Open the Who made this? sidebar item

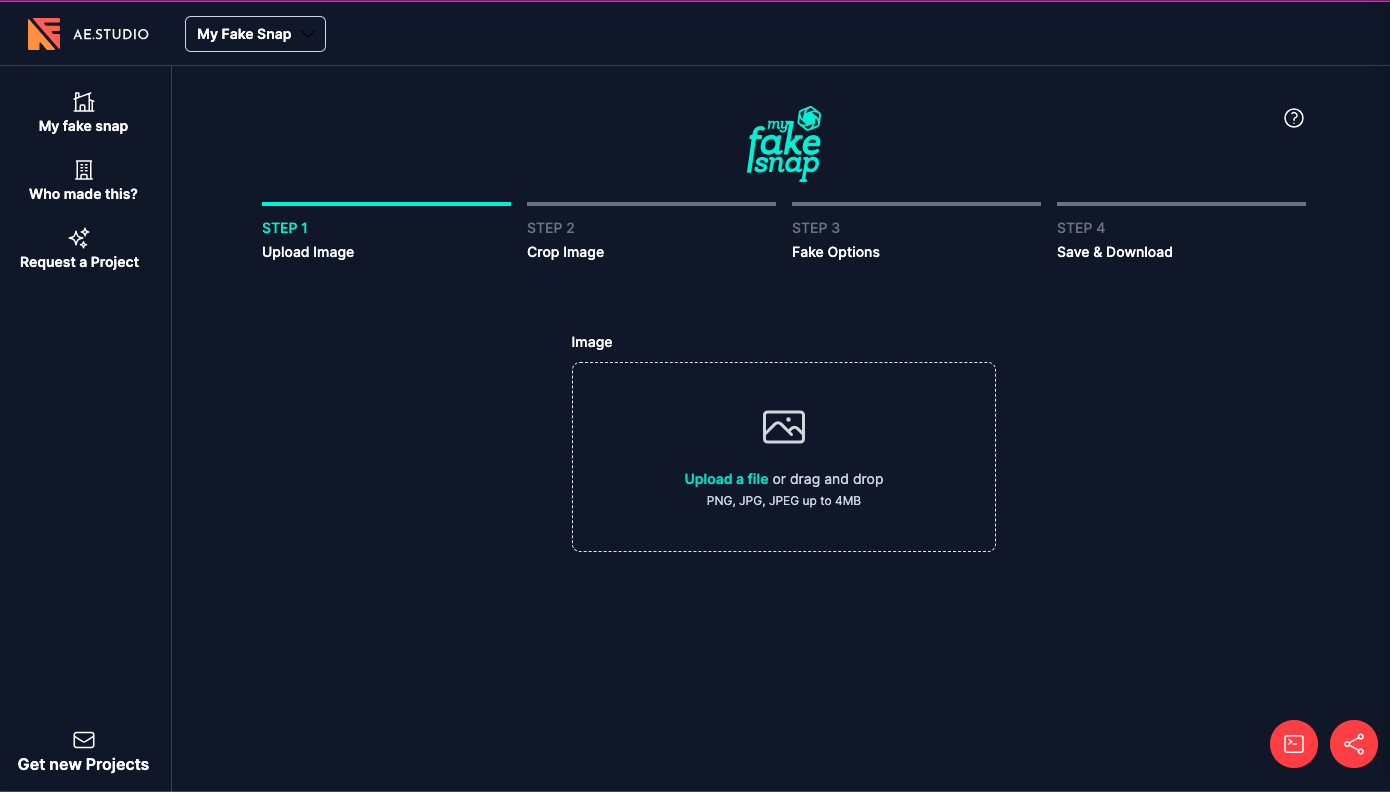click(84, 194)
